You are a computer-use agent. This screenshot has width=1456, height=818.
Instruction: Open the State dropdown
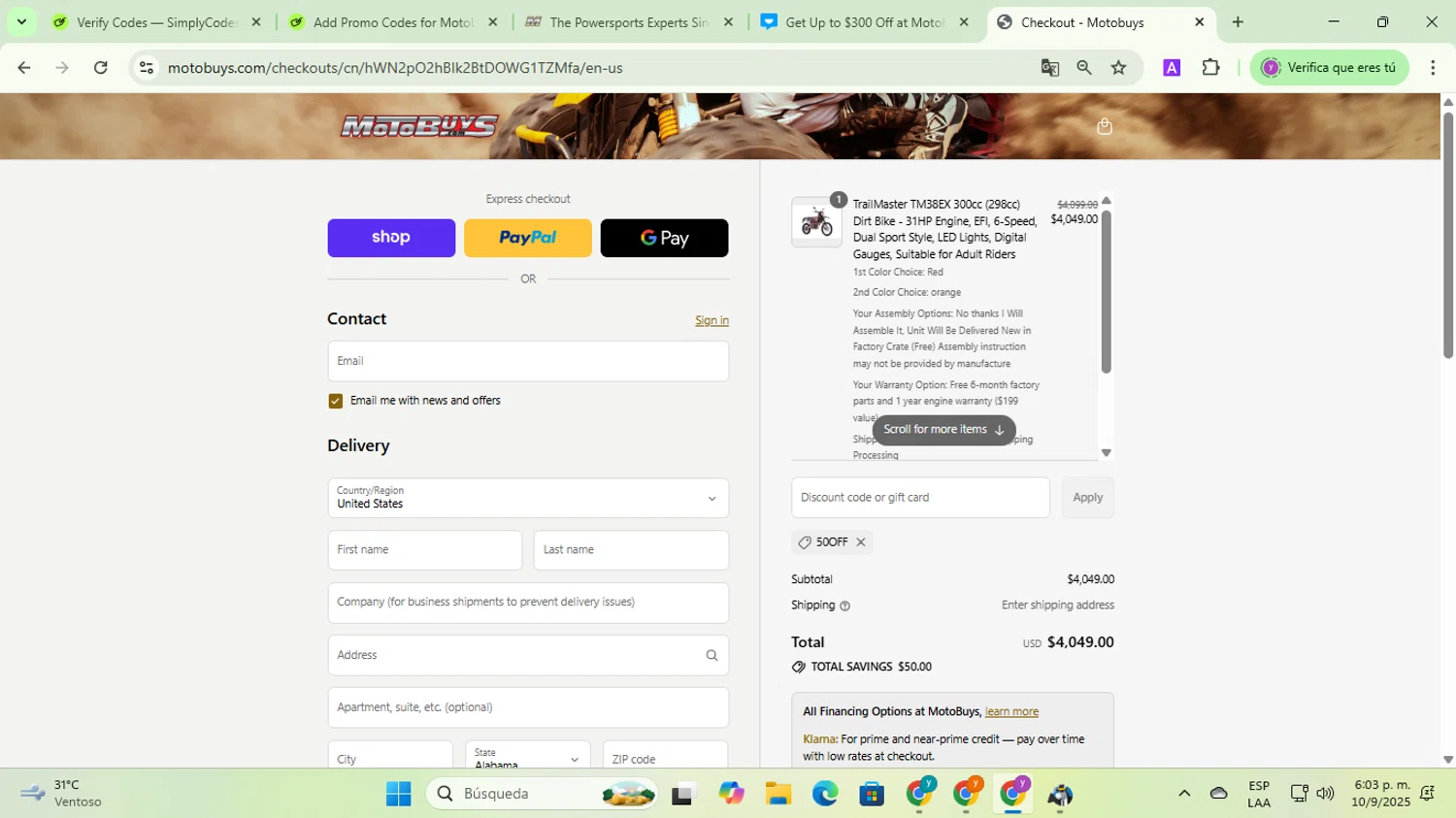[528, 756]
